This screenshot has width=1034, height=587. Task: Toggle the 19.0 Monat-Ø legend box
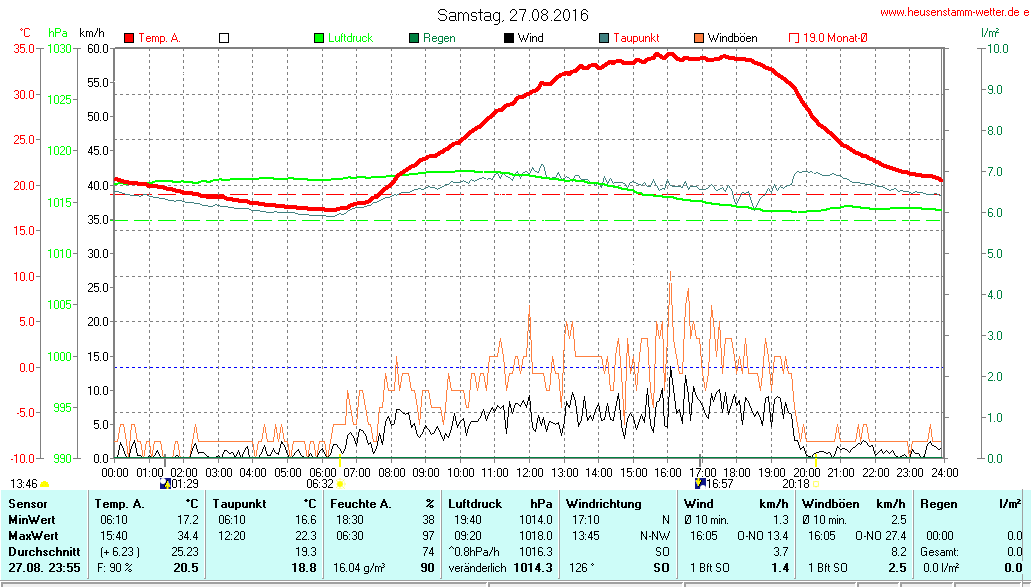(795, 38)
